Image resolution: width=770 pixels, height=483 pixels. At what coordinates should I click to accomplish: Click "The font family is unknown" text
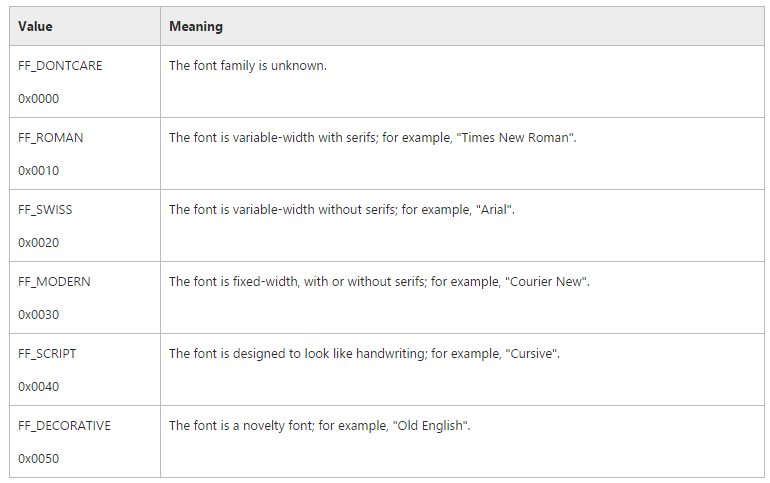tap(248, 66)
